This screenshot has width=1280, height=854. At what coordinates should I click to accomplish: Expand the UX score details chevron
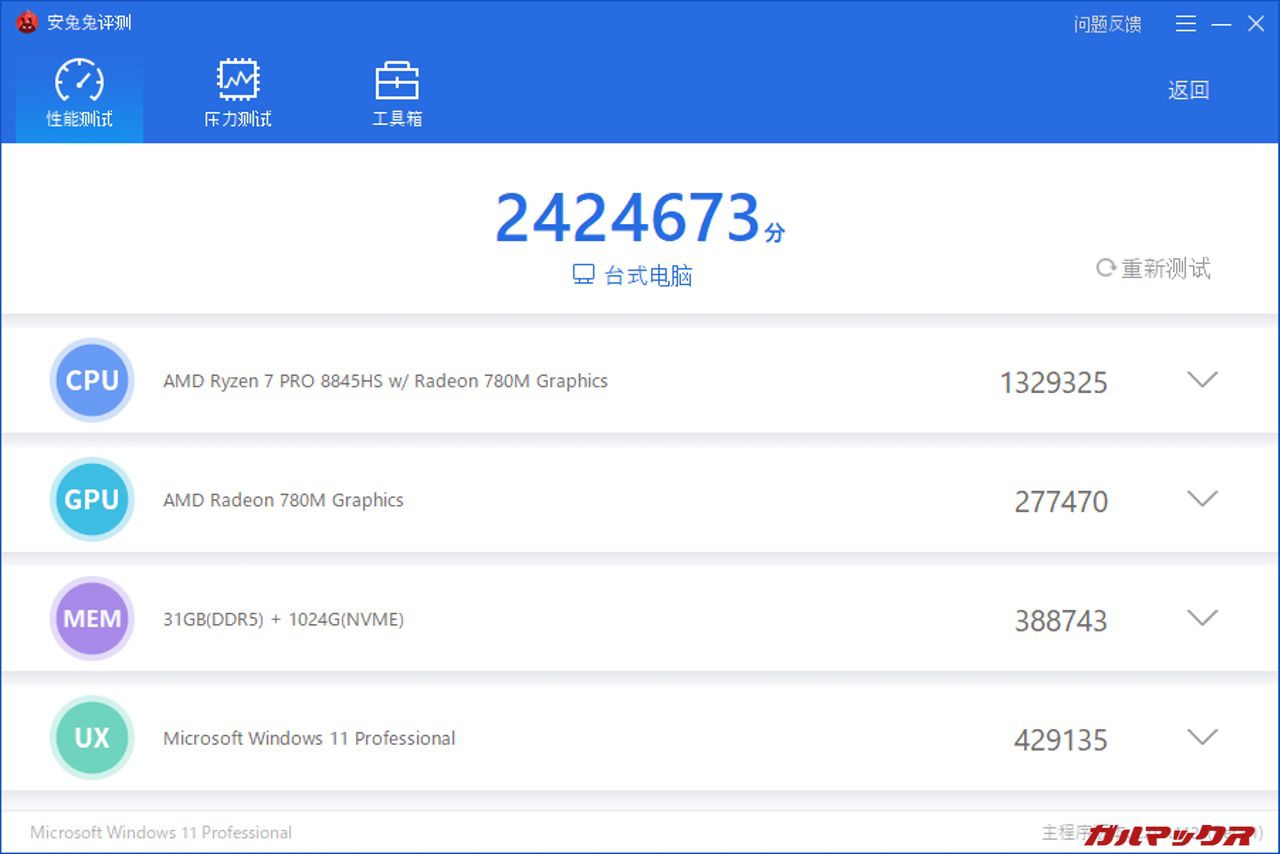point(1201,738)
